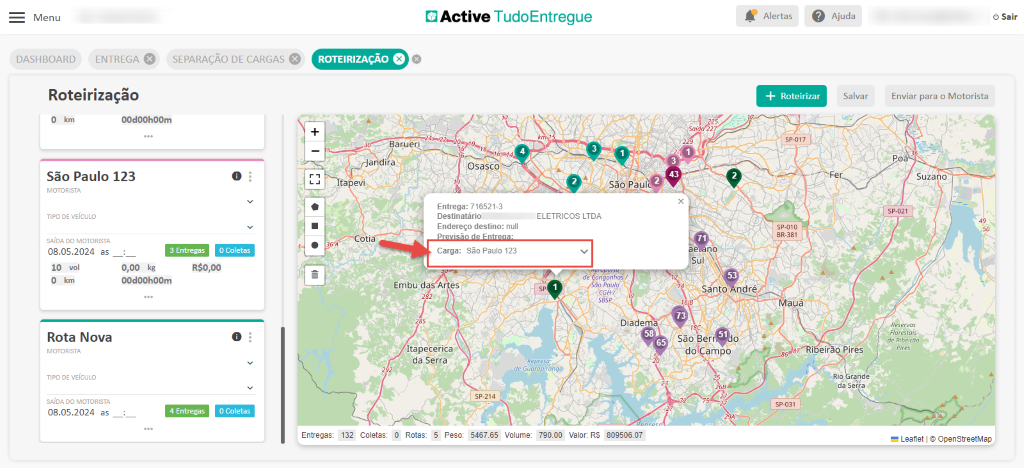Zoom out on the map
The width and height of the screenshot is (1024, 468).
[x=315, y=151]
